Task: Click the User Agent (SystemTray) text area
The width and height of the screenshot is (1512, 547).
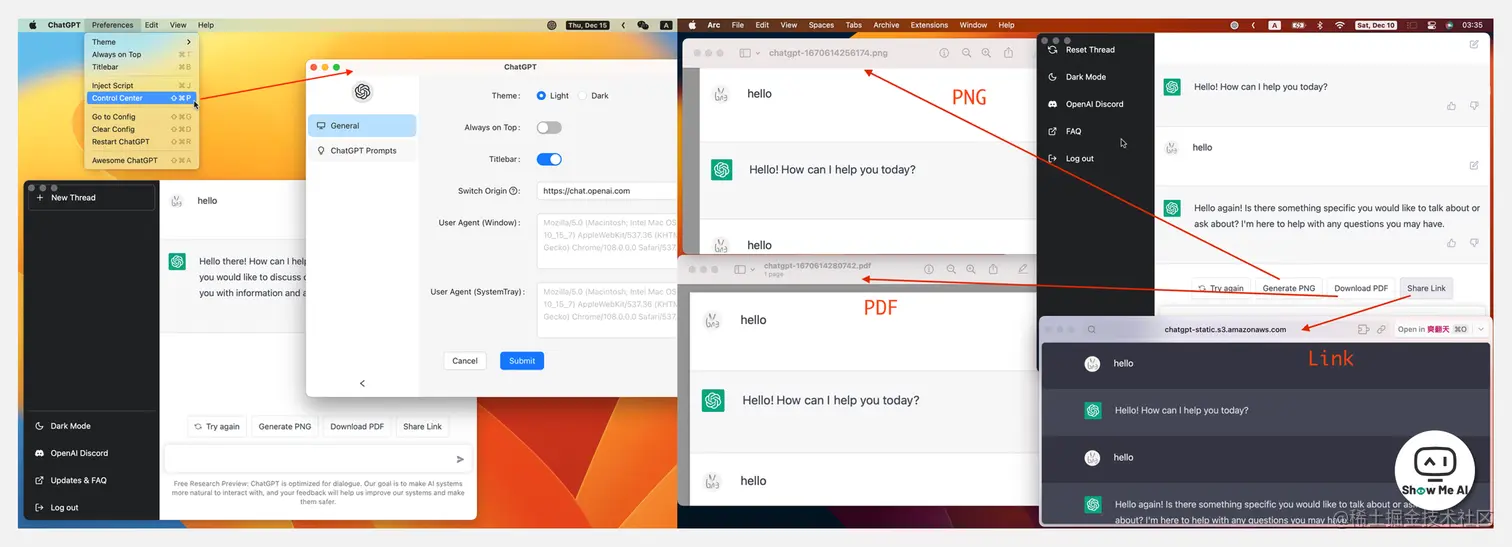Action: [606, 310]
